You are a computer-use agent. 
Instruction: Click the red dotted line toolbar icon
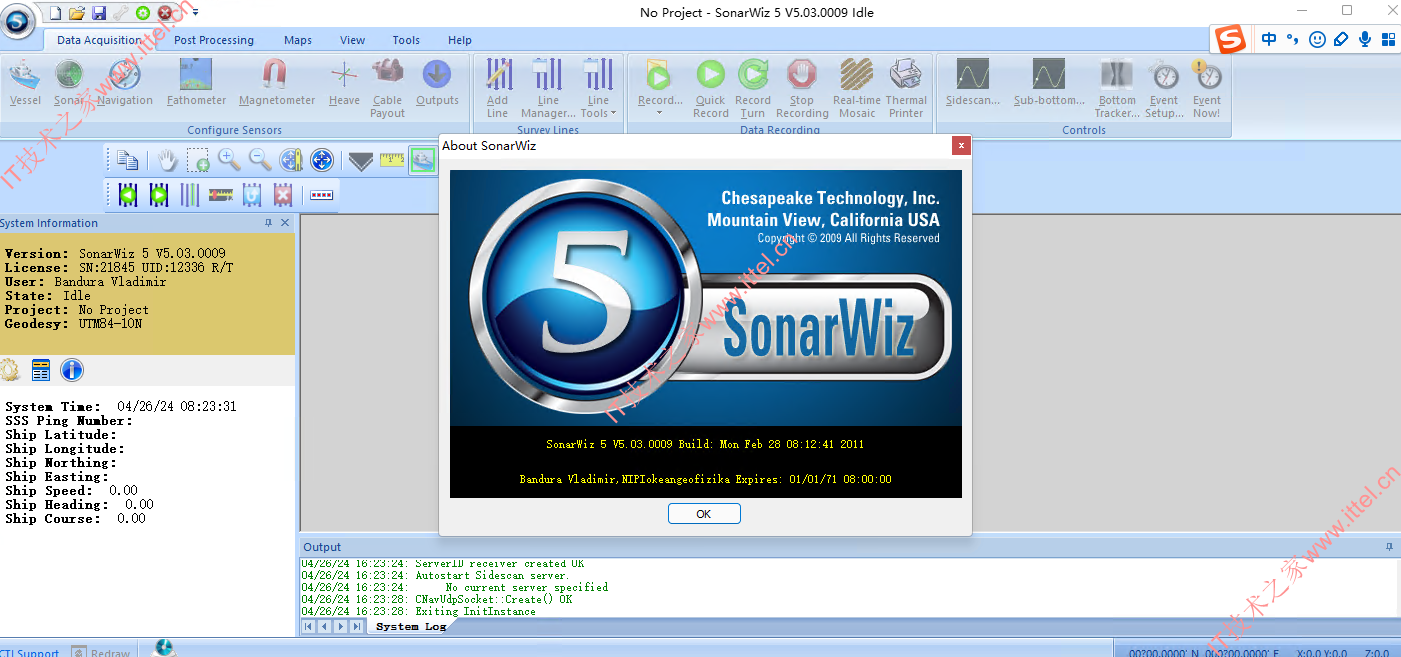tap(321, 195)
